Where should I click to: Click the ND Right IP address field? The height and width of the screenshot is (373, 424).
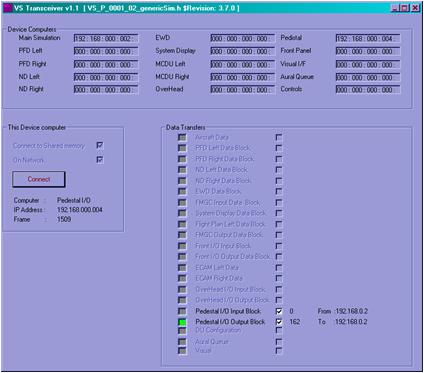pos(106,90)
